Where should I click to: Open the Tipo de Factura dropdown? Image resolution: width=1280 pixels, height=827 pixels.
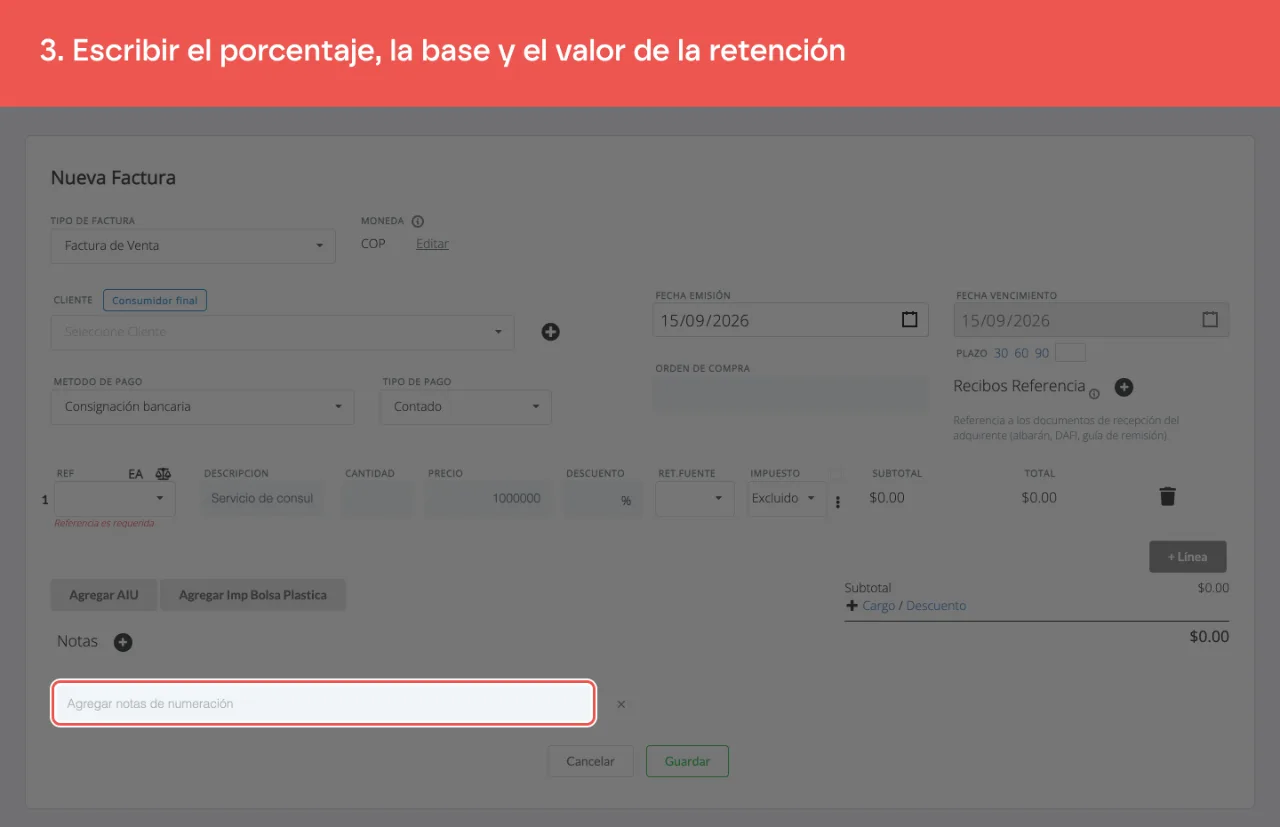(193, 245)
